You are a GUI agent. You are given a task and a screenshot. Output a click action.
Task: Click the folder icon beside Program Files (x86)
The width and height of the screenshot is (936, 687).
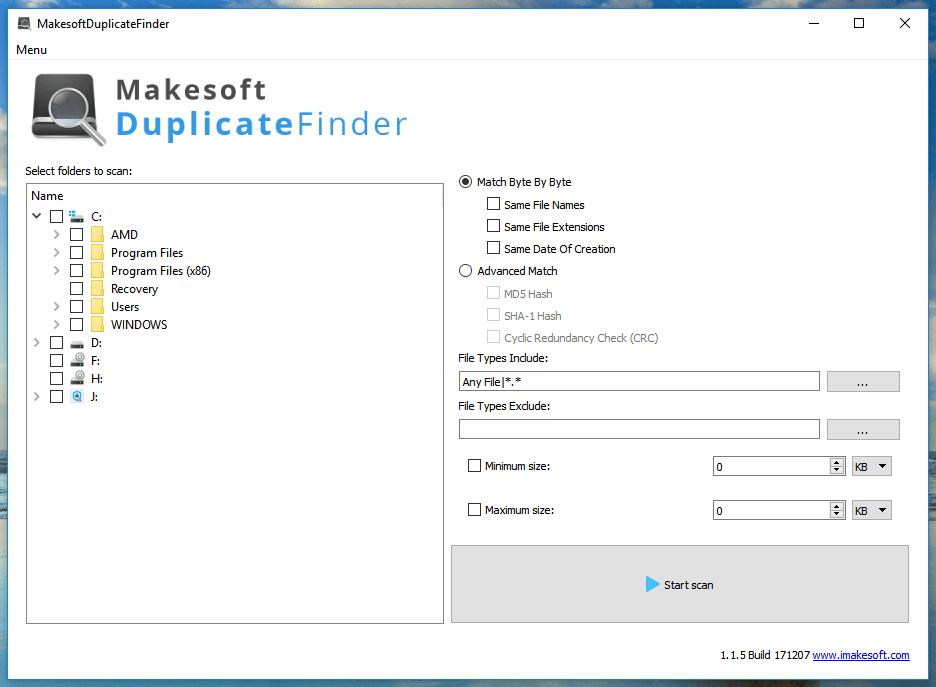pos(97,270)
